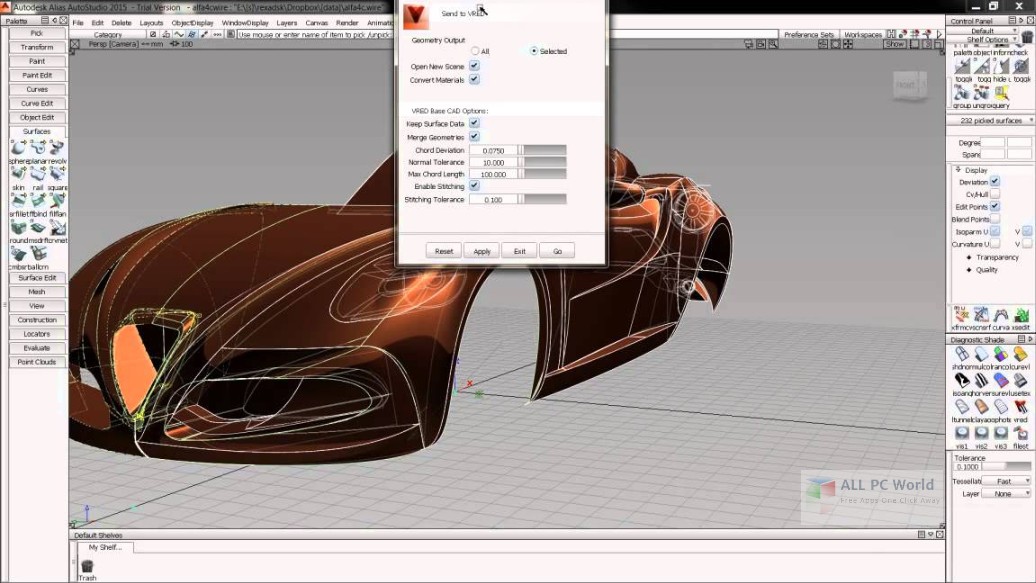
Task: Select the round tool in Surfaces
Action: (x=18, y=227)
